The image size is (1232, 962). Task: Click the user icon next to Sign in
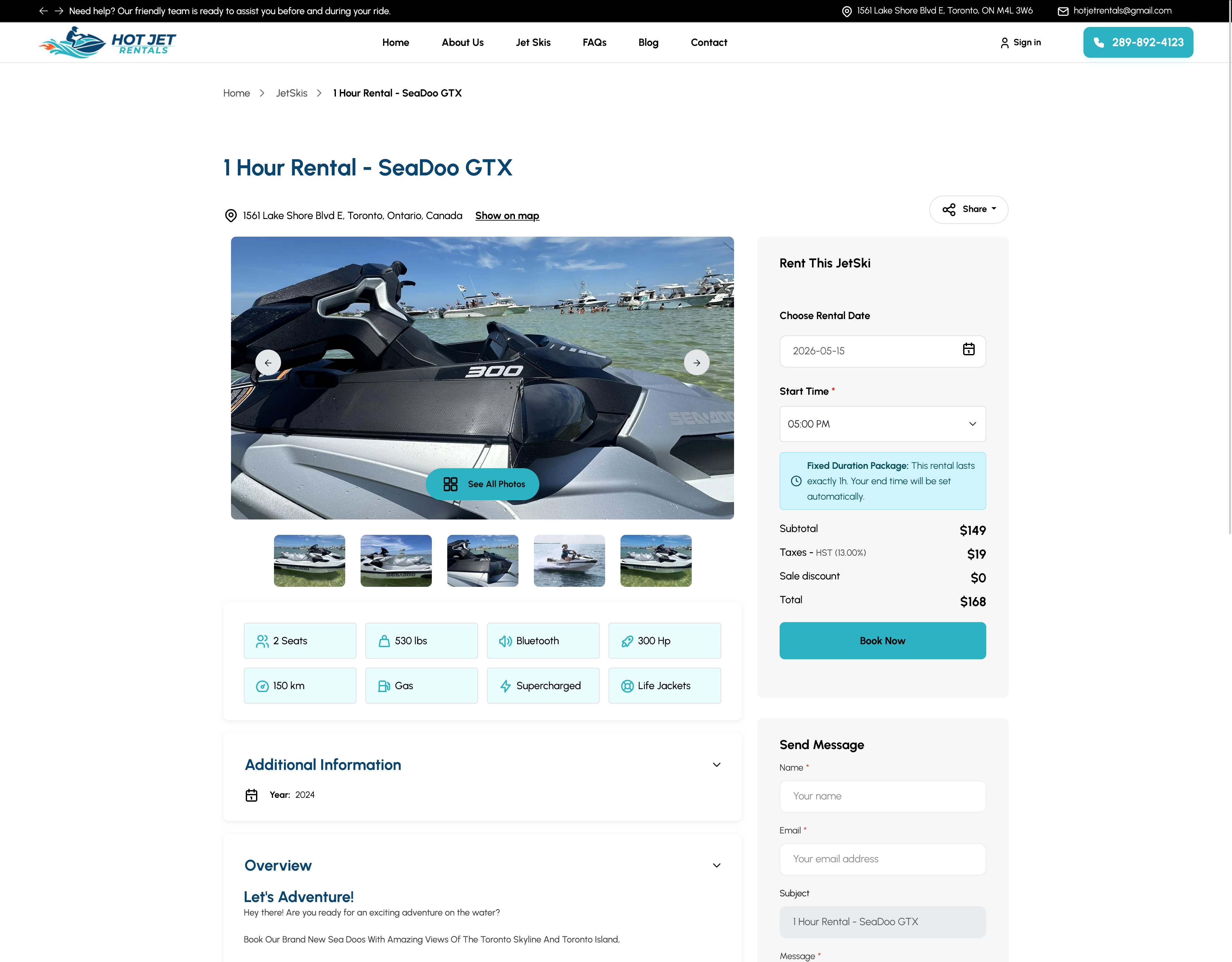[1004, 43]
